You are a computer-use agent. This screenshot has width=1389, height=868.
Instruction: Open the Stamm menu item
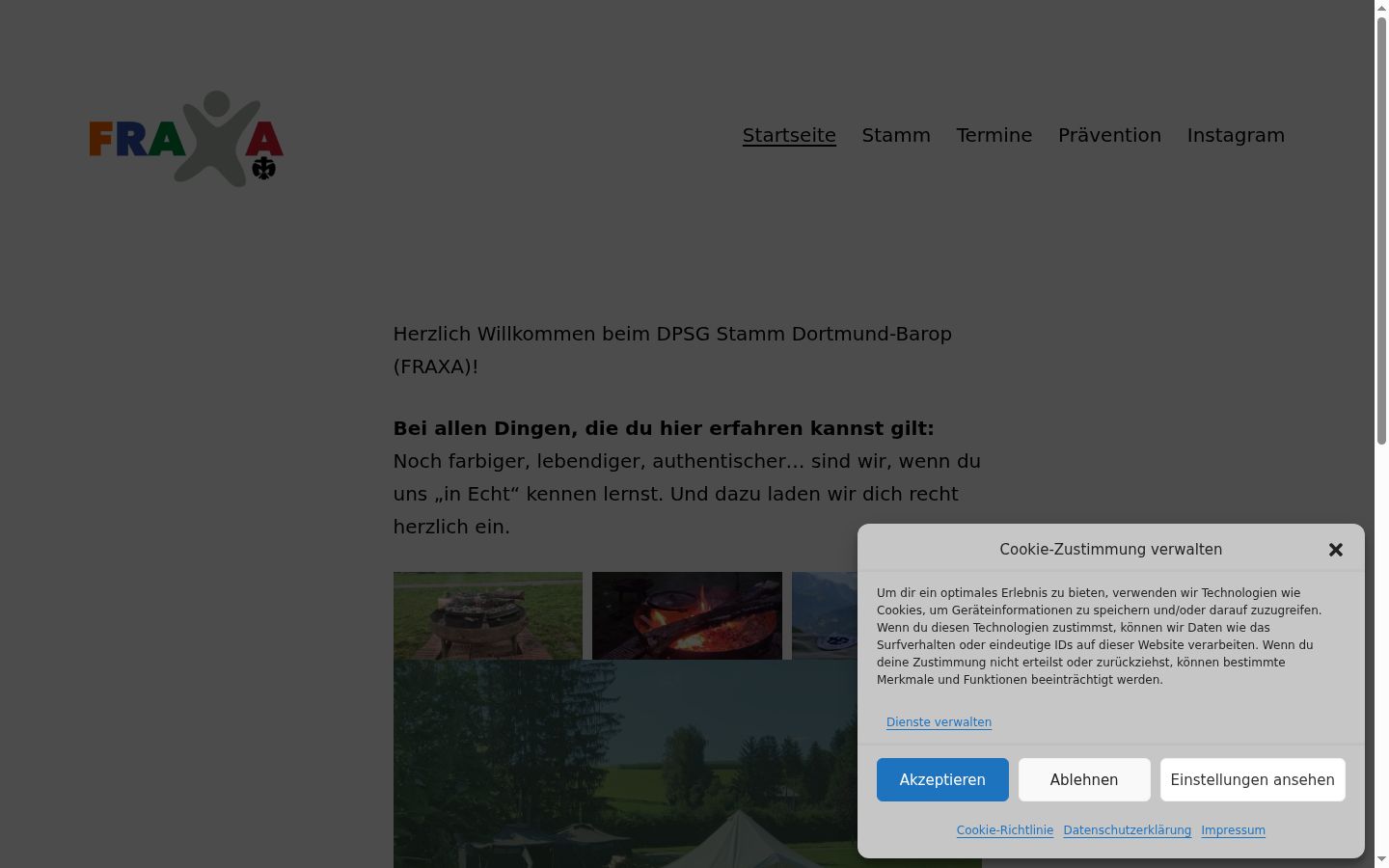pyautogui.click(x=896, y=135)
